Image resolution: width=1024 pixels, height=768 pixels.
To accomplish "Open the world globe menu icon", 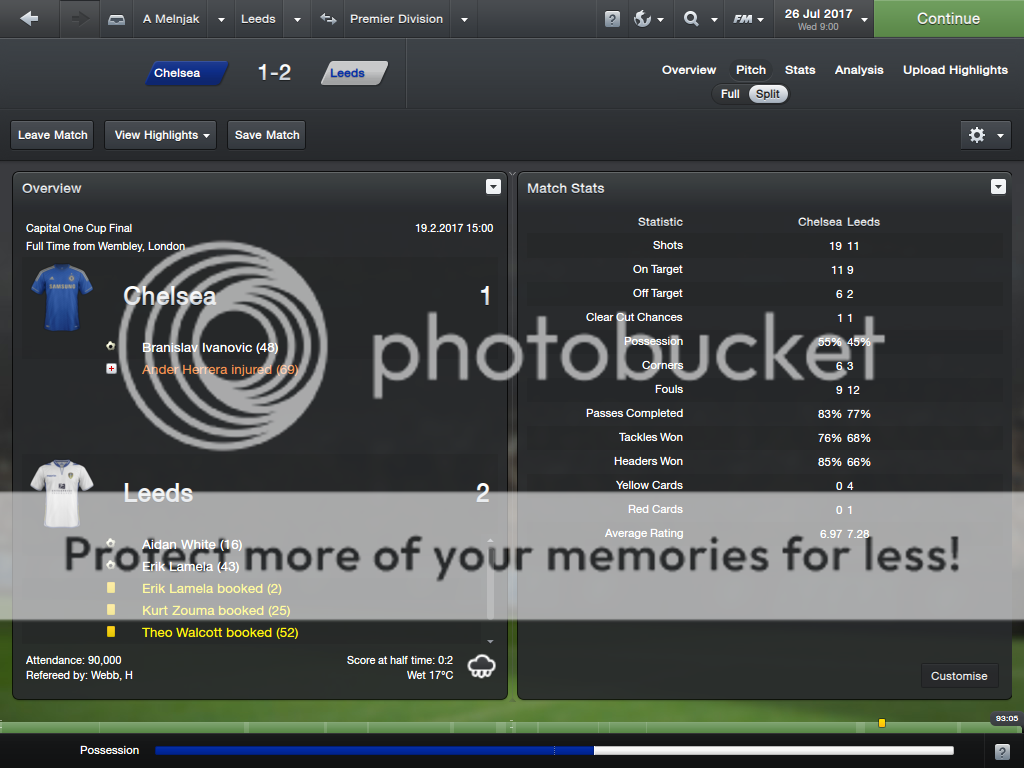I will [643, 19].
